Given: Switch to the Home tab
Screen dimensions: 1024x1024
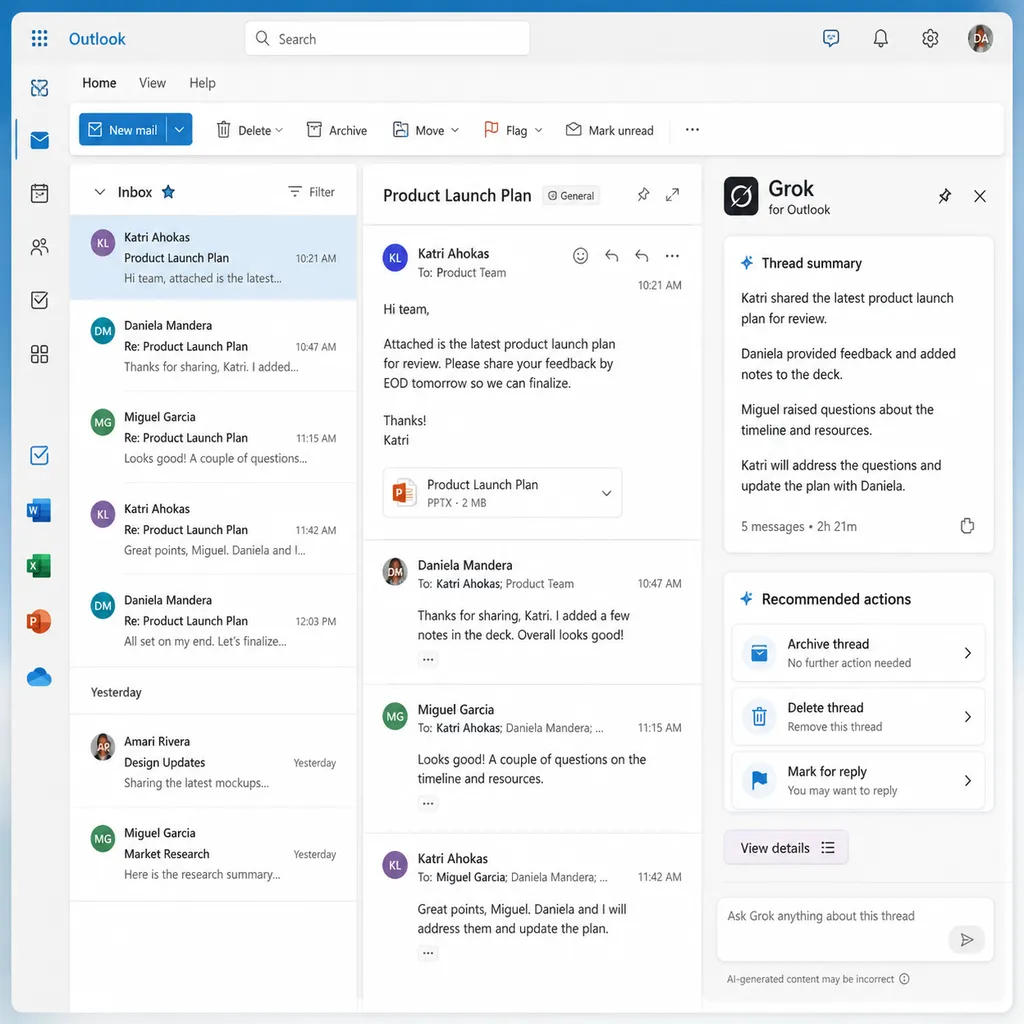Looking at the screenshot, I should tap(99, 83).
